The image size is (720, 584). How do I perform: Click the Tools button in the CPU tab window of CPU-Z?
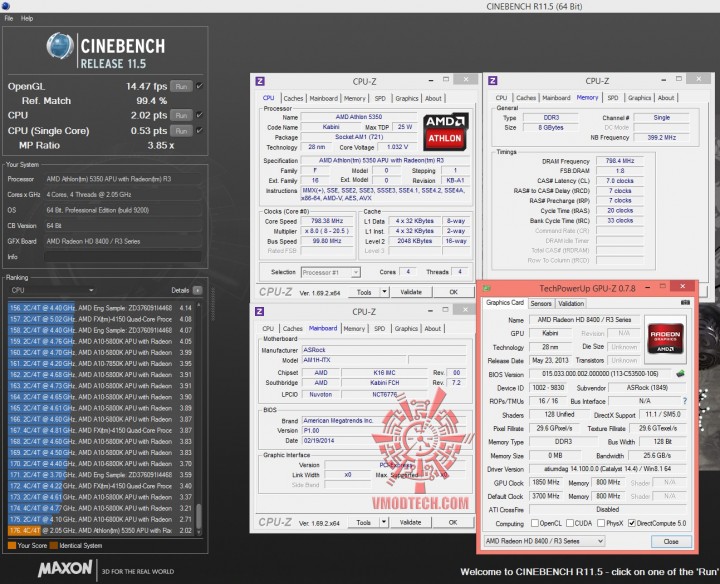(364, 292)
